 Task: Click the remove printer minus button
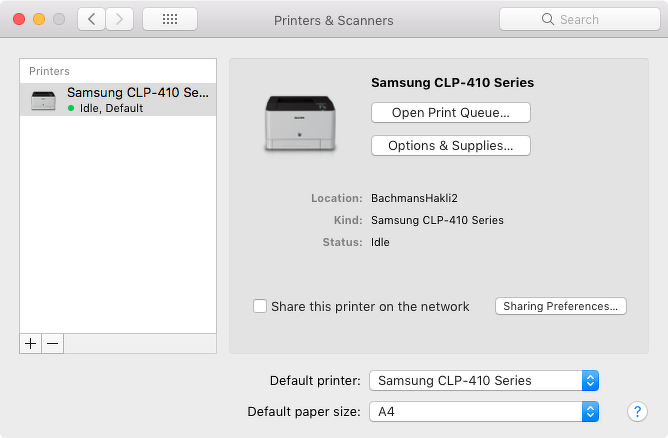coord(53,343)
